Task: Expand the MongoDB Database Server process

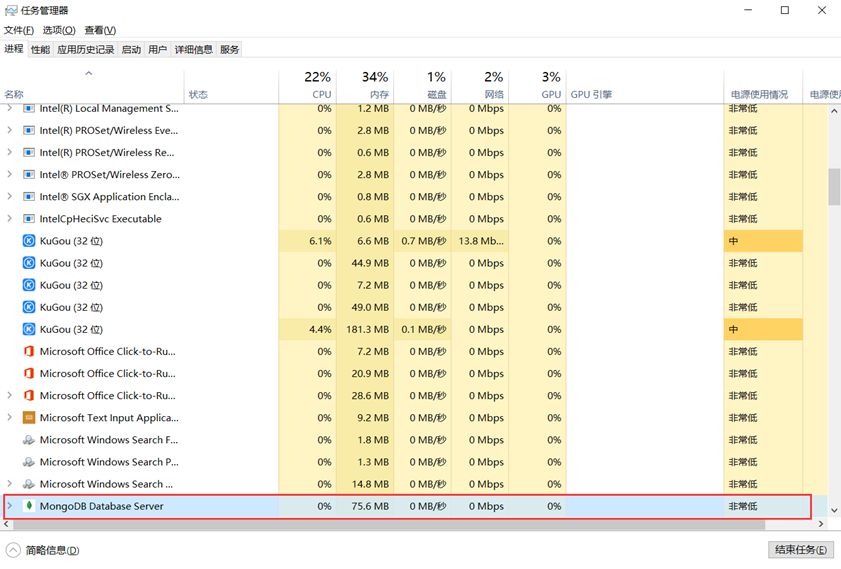Action: (9, 506)
